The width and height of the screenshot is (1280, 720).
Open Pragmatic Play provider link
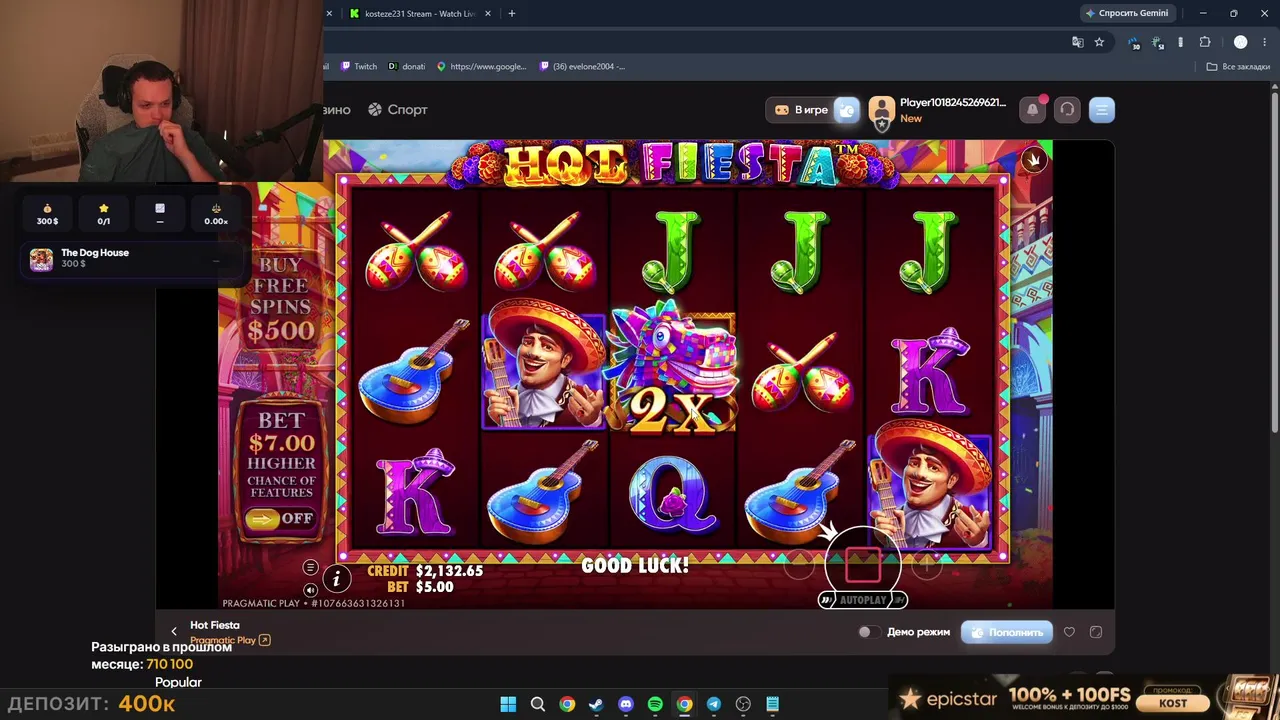(x=230, y=640)
